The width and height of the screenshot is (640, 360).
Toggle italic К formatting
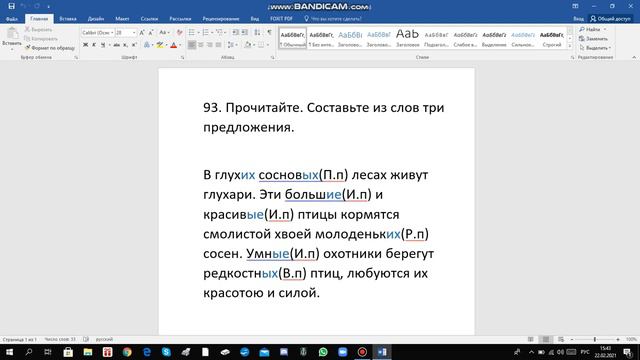coord(94,45)
